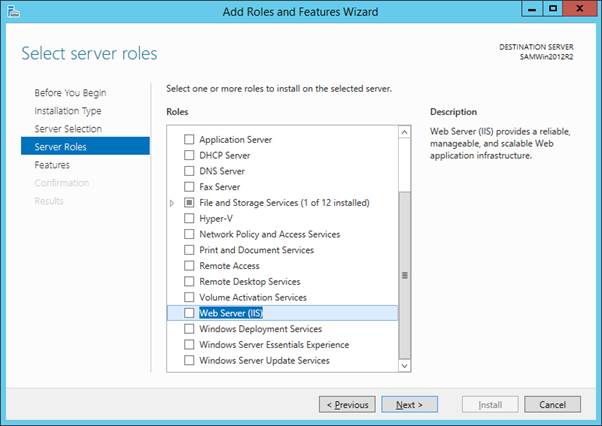The image size is (602, 426).
Task: Switch to Installation Type page
Action: tap(68, 111)
